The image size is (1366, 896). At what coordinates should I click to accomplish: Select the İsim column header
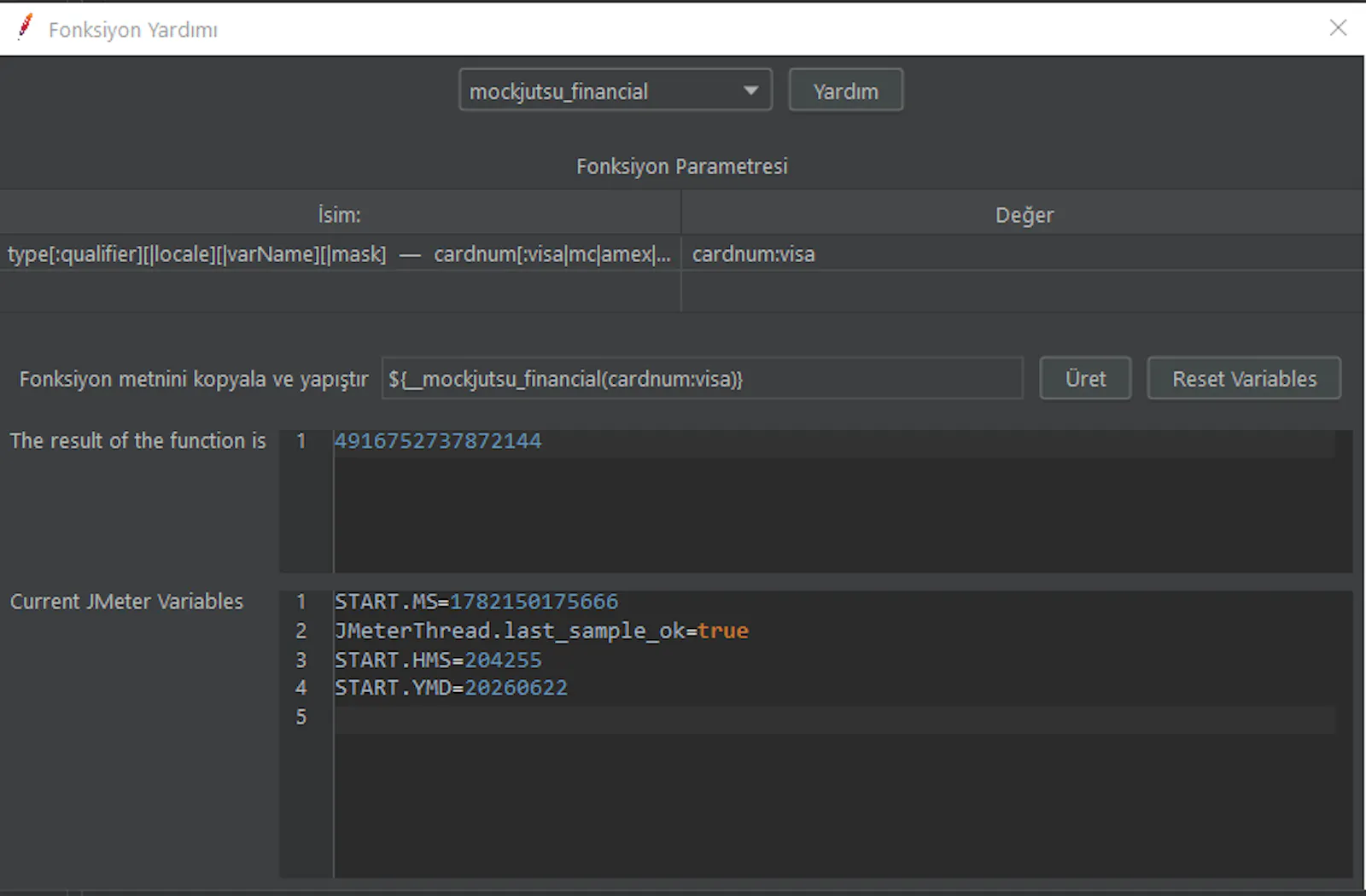coord(340,214)
